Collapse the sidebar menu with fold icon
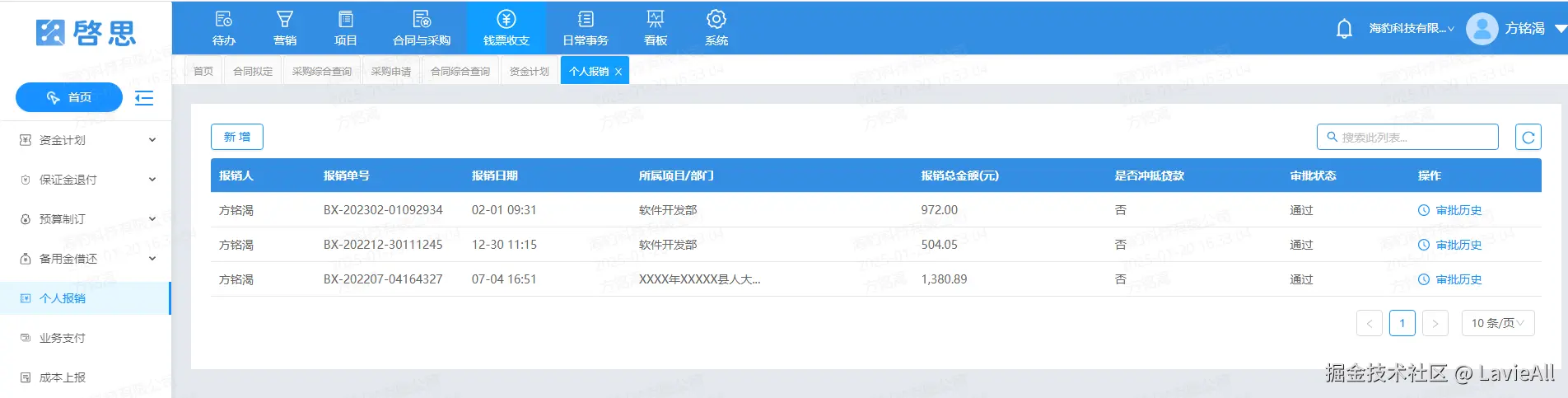The image size is (1568, 398). pyautogui.click(x=144, y=98)
